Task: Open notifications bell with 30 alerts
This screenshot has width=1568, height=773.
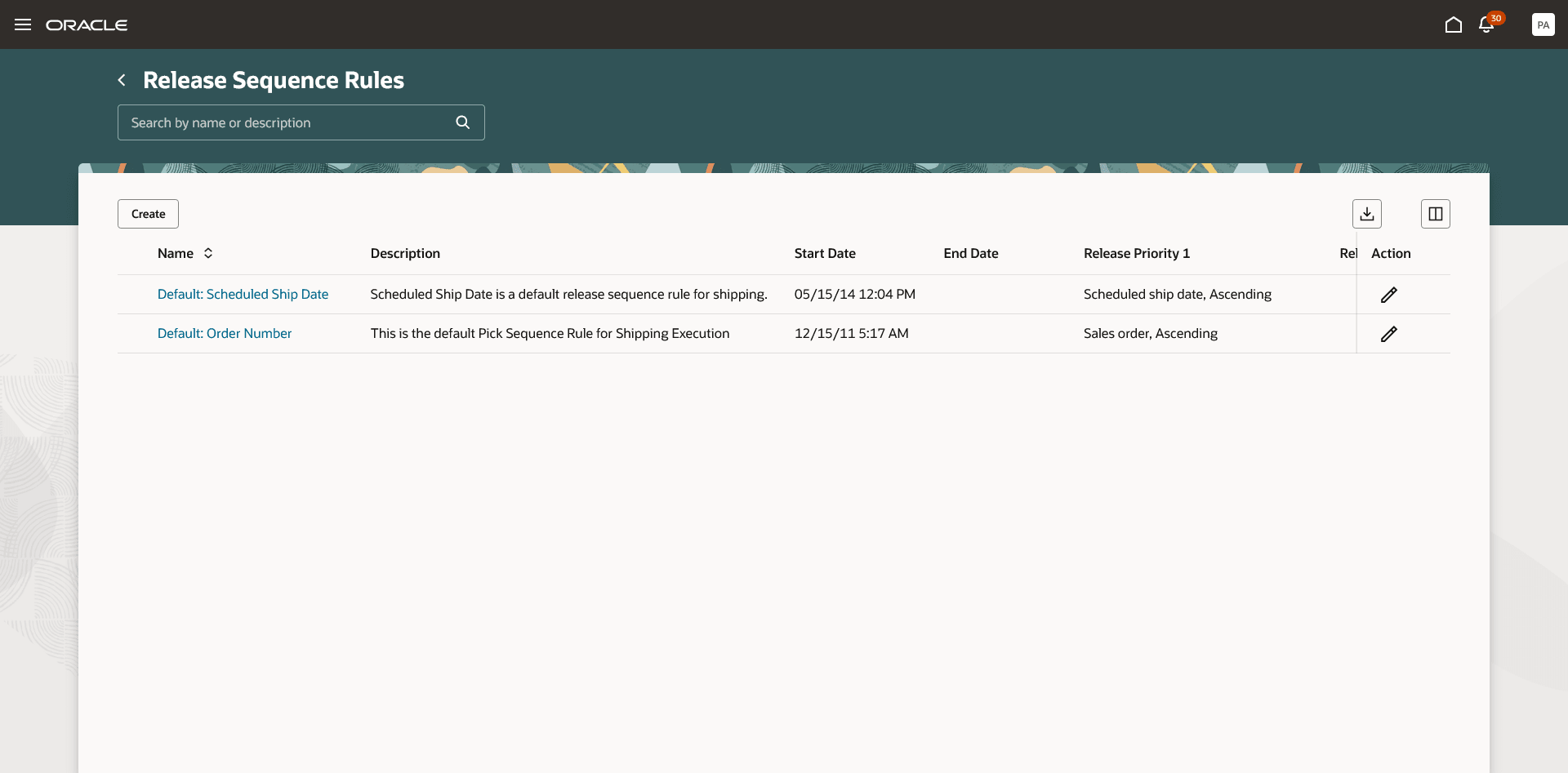Action: click(x=1488, y=24)
